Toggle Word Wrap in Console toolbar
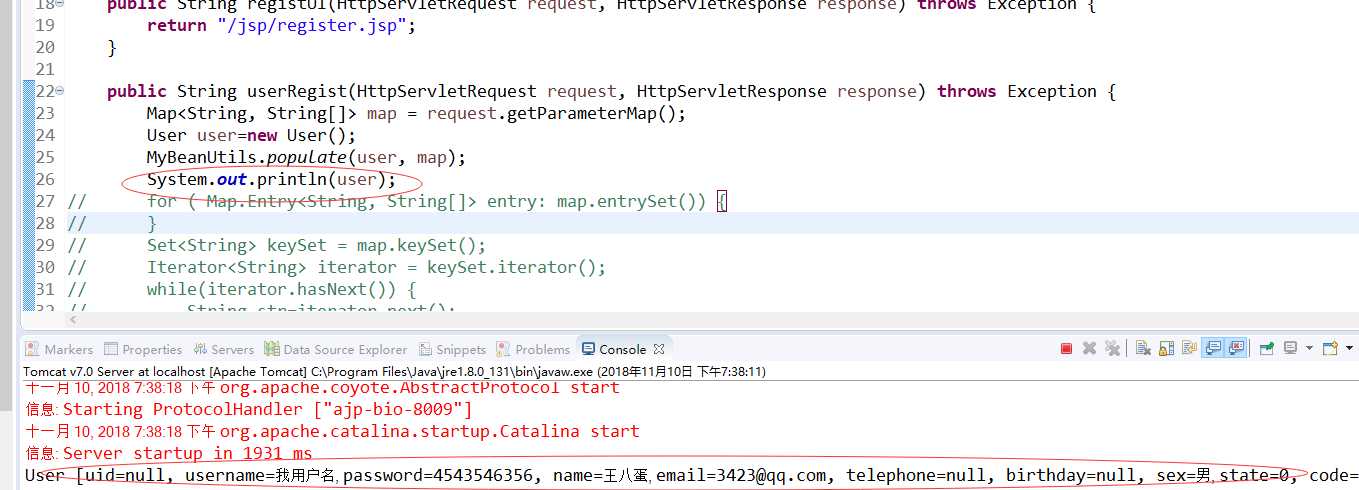The height and width of the screenshot is (490, 1359). click(x=1189, y=348)
